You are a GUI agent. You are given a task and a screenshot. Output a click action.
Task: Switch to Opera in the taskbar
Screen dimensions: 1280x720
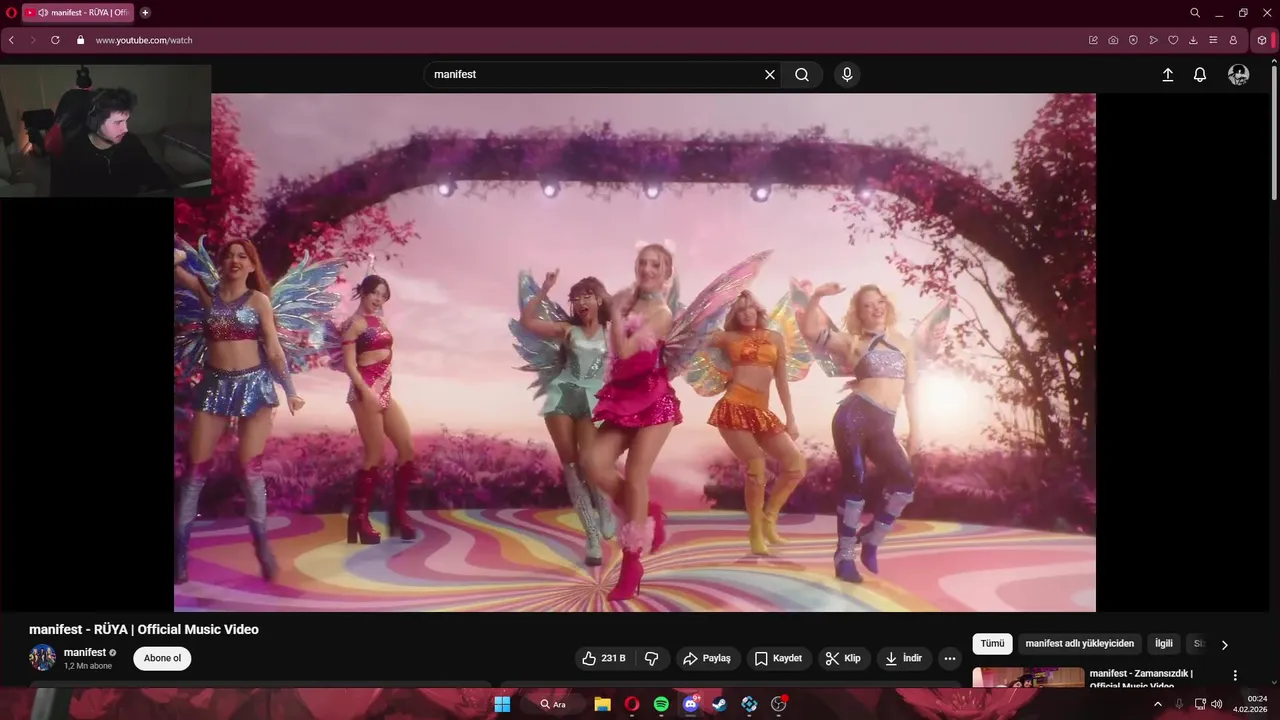pos(632,704)
